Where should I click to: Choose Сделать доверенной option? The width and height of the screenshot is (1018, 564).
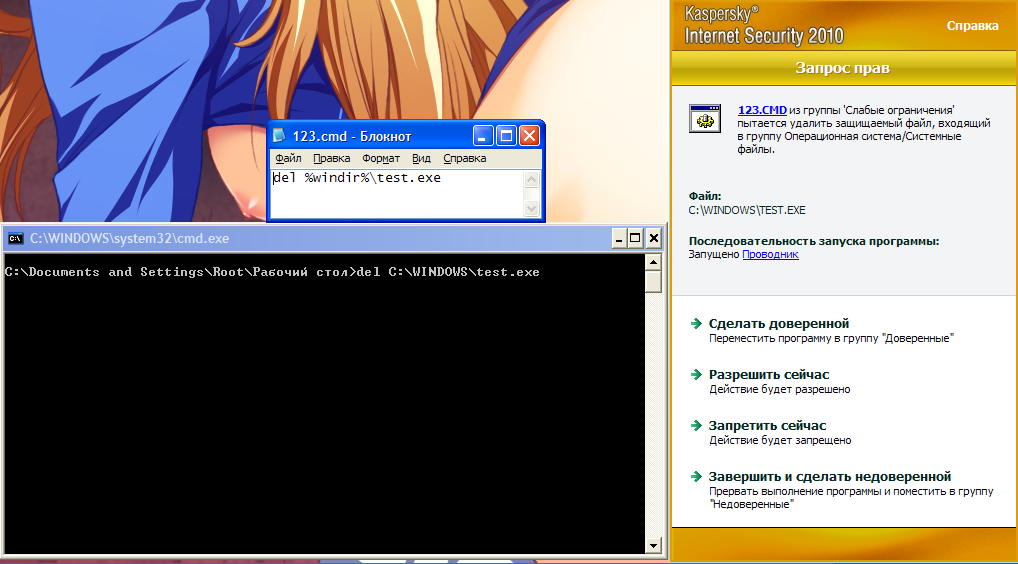point(779,323)
